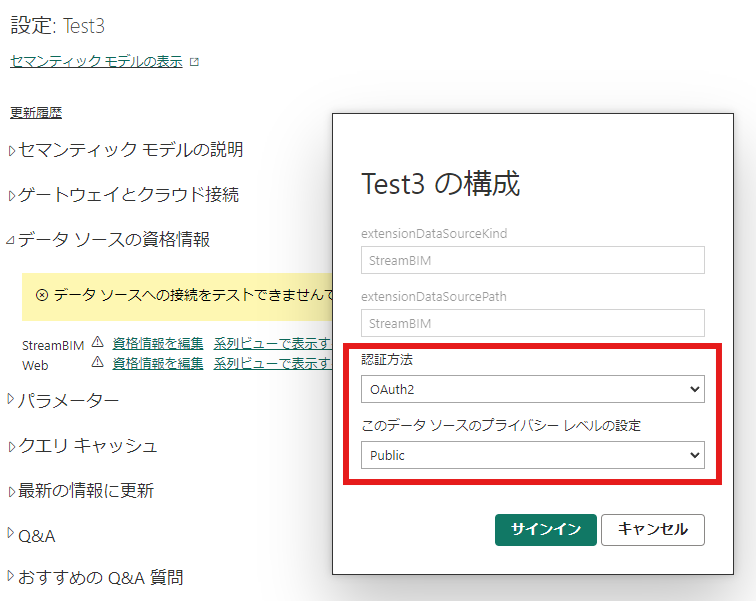Expand おすすめの Q&A 質問 section
756x601 pixels.
96,577
